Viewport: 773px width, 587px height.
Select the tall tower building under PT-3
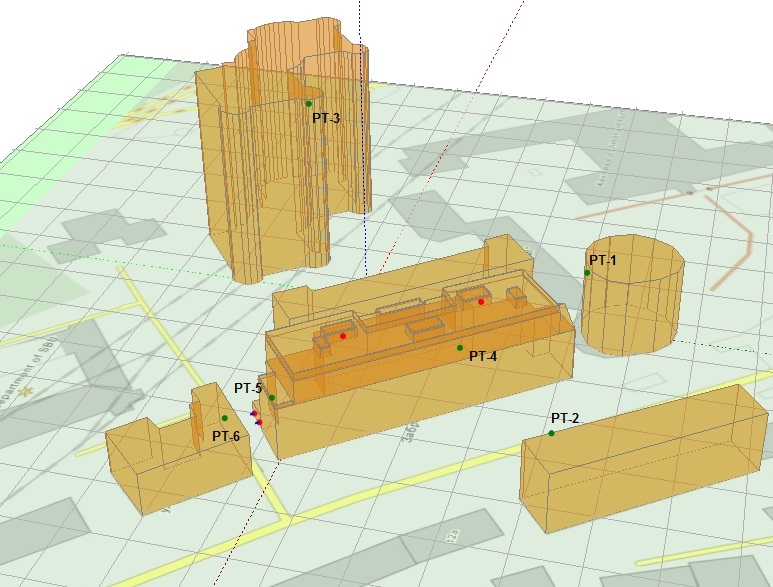point(270,180)
